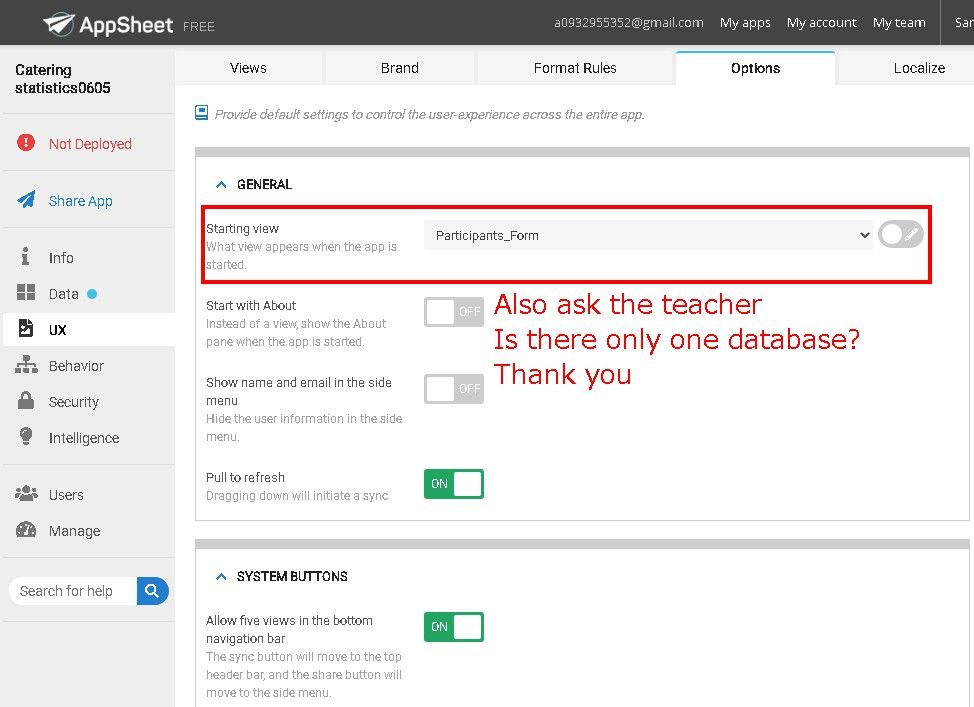Turn on Show name and email toggle
The height and width of the screenshot is (707, 974).
pos(454,389)
